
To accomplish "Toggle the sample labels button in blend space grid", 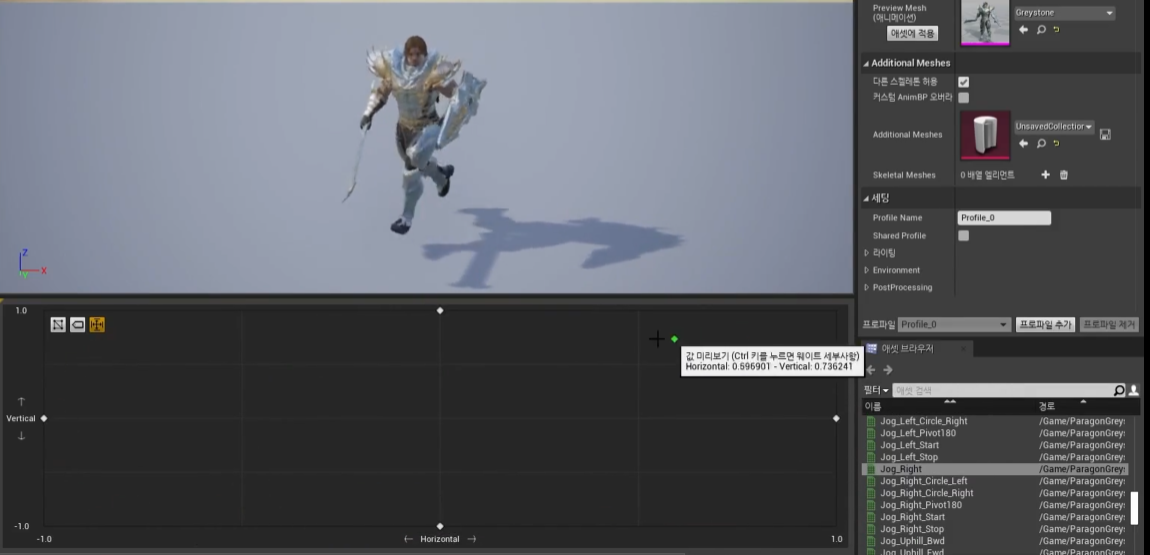I will 78,325.
